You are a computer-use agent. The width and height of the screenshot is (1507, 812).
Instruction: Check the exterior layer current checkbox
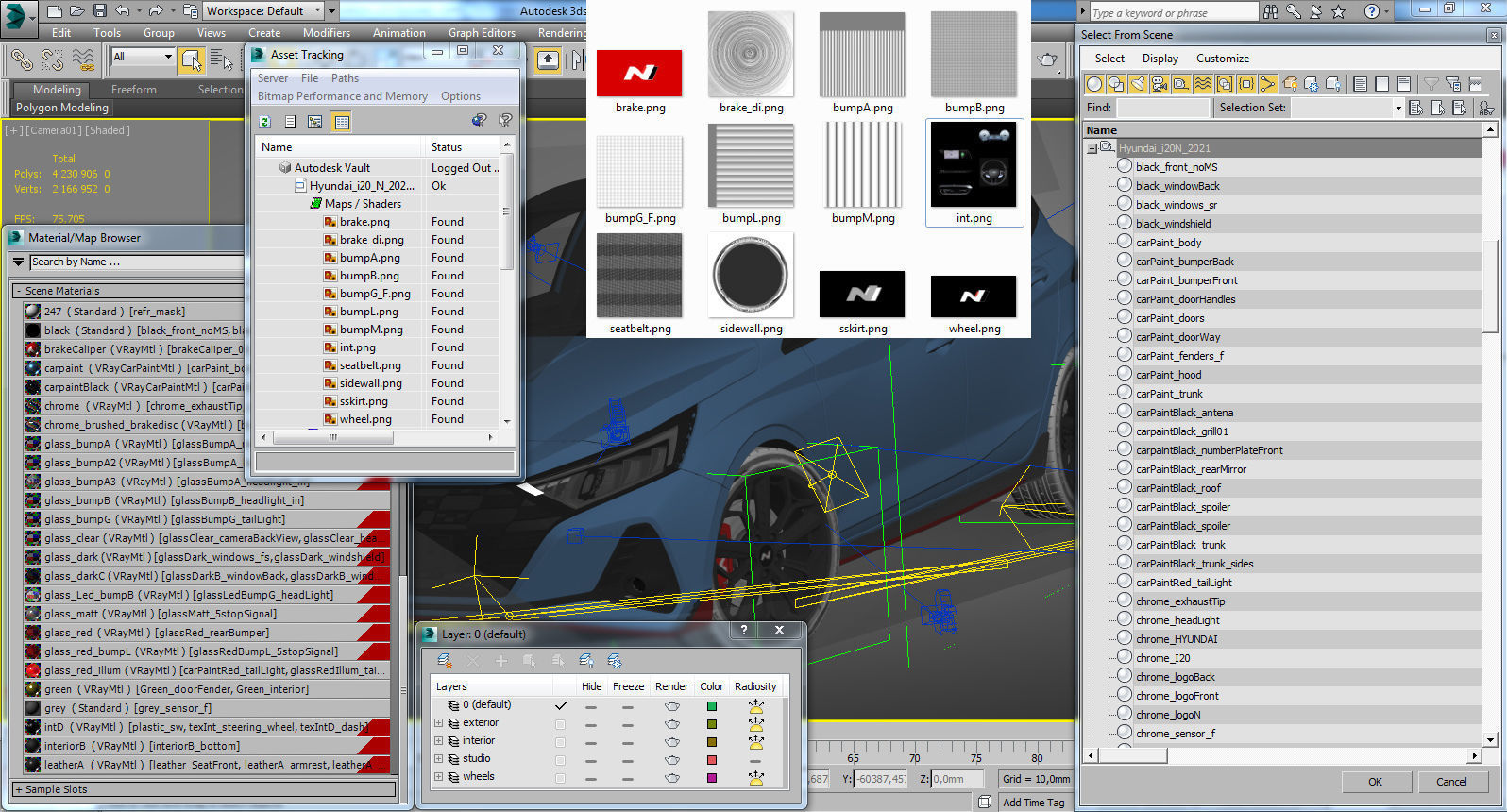pos(561,724)
